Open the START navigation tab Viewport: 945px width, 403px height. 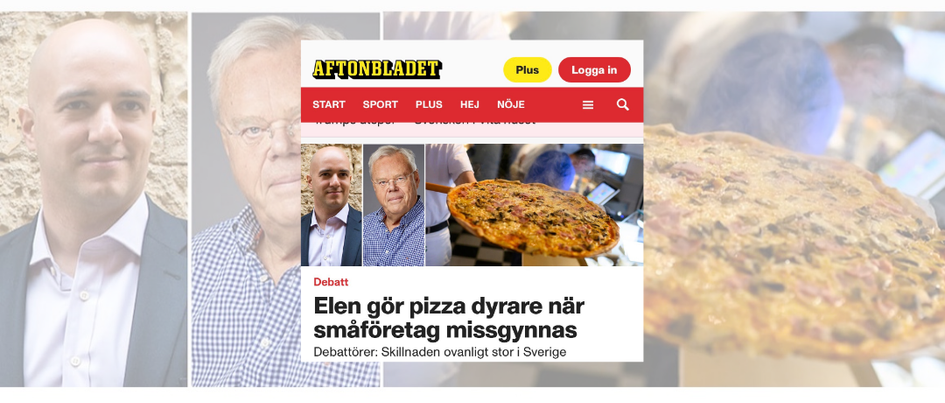pyautogui.click(x=328, y=105)
